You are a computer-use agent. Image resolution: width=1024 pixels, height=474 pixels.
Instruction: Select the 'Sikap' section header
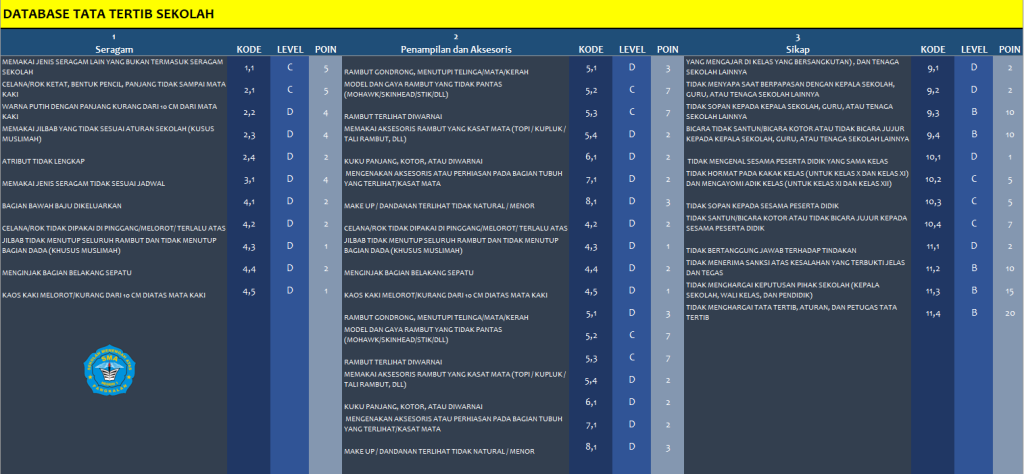click(797, 49)
